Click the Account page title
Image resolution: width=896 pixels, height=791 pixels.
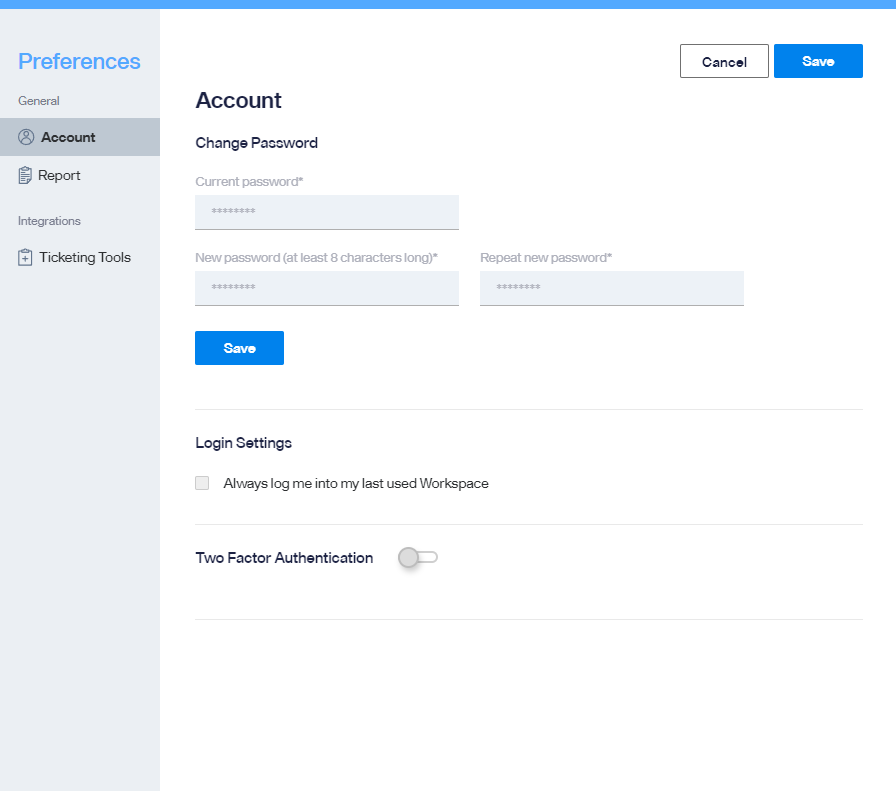pyautogui.click(x=238, y=101)
